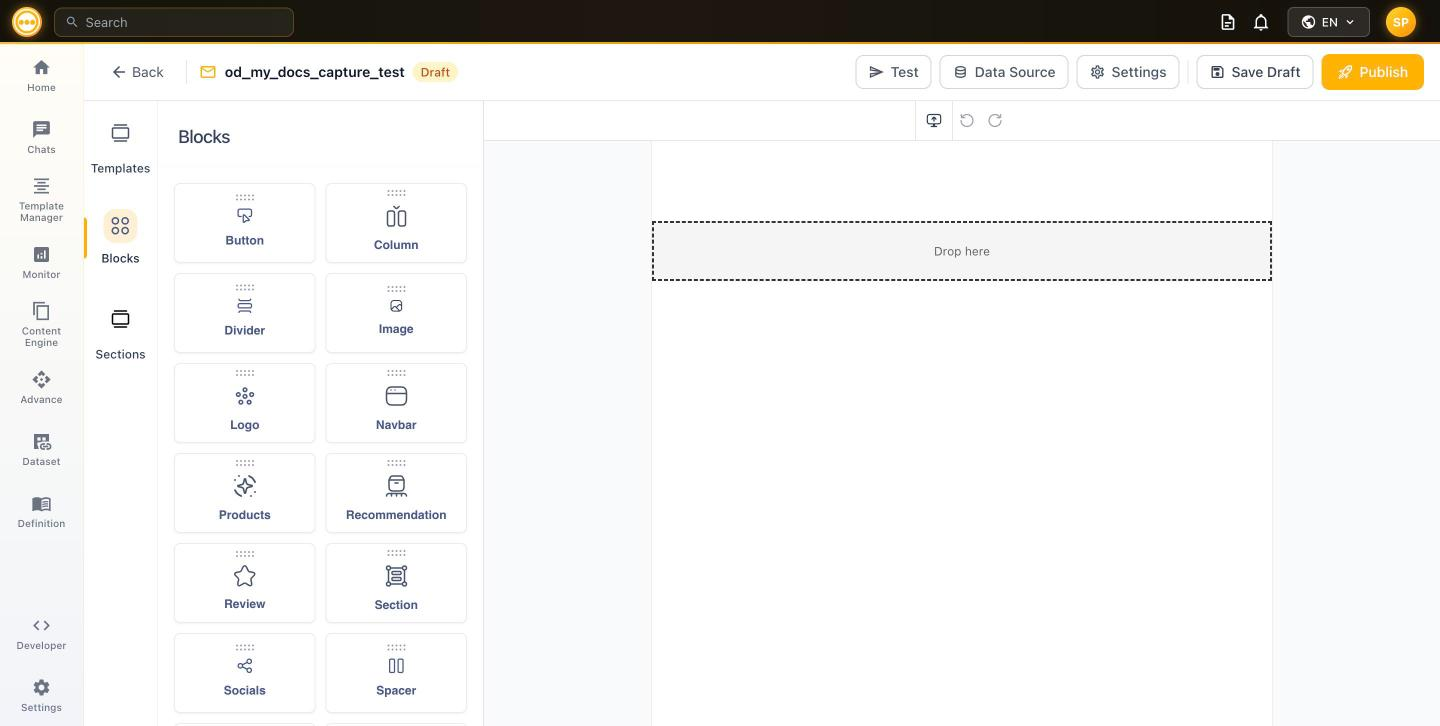1440x726 pixels.
Task: Select the Products block
Action: coord(244,493)
